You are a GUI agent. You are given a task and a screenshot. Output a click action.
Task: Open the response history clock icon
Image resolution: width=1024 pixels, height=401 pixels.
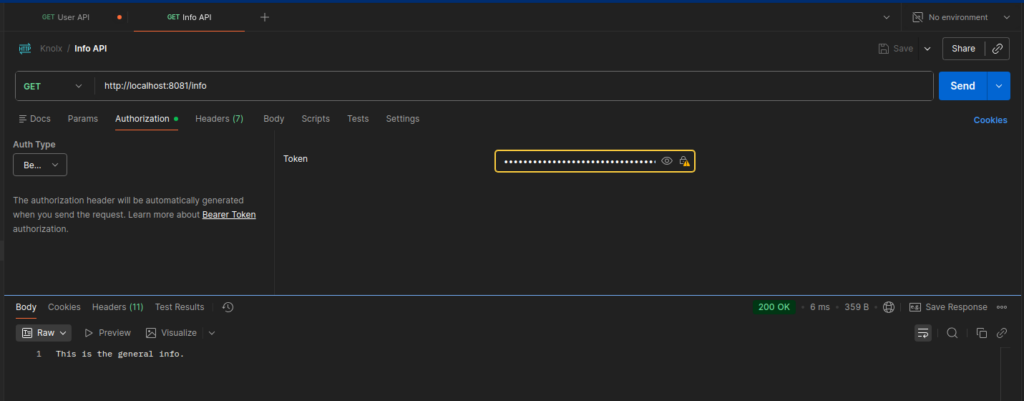pos(228,307)
